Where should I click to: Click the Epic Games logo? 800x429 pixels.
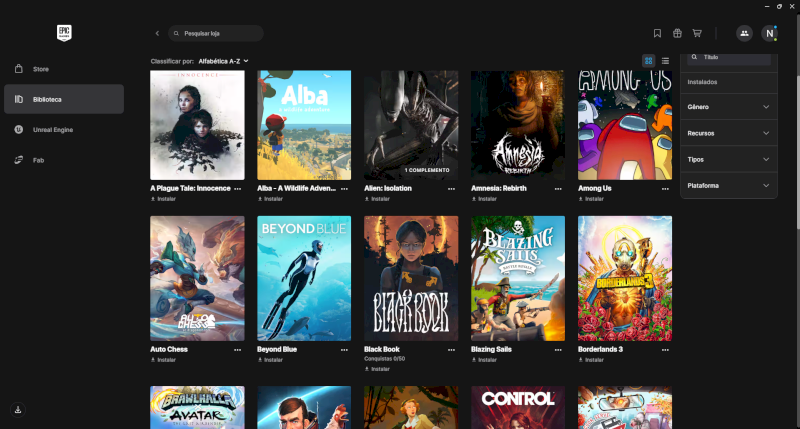(x=64, y=32)
